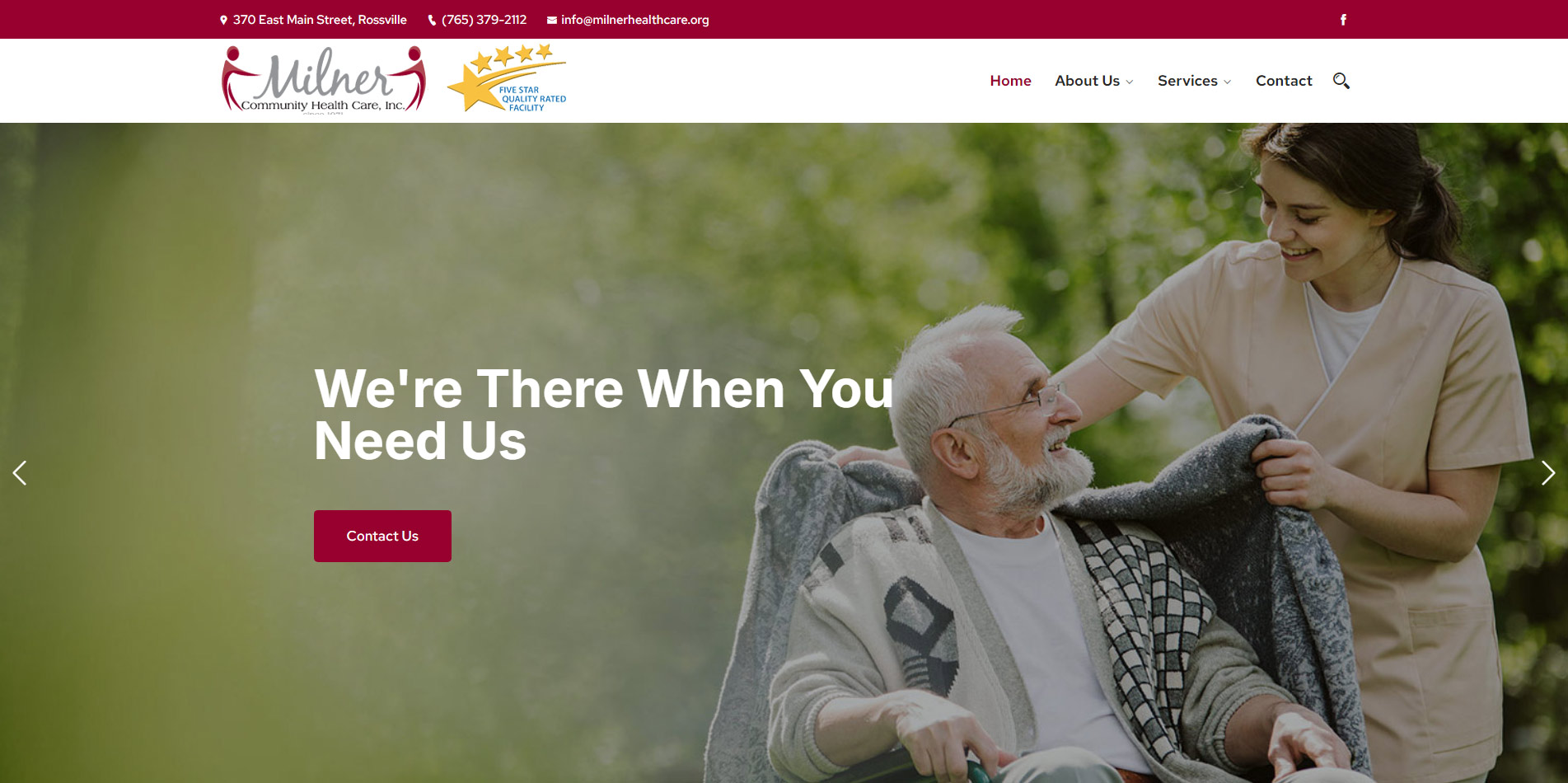Click the search magnifier icon

click(x=1341, y=81)
